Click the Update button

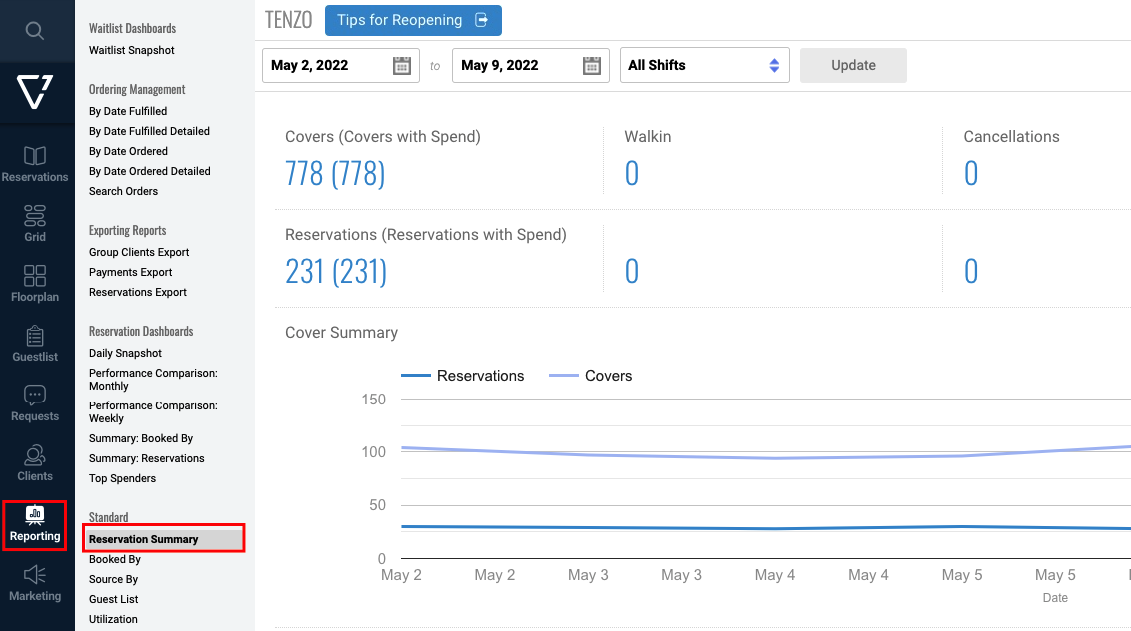pos(852,65)
